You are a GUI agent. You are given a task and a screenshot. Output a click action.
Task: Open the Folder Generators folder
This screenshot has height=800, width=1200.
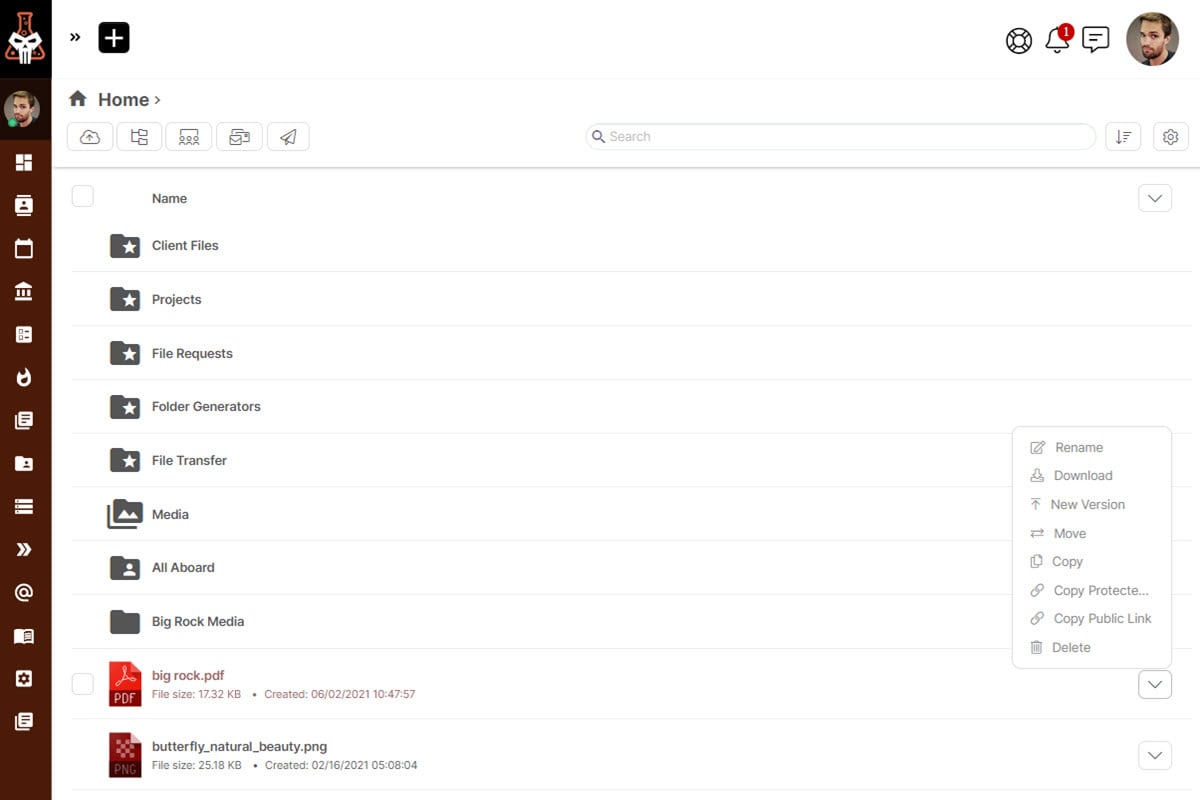tap(206, 406)
